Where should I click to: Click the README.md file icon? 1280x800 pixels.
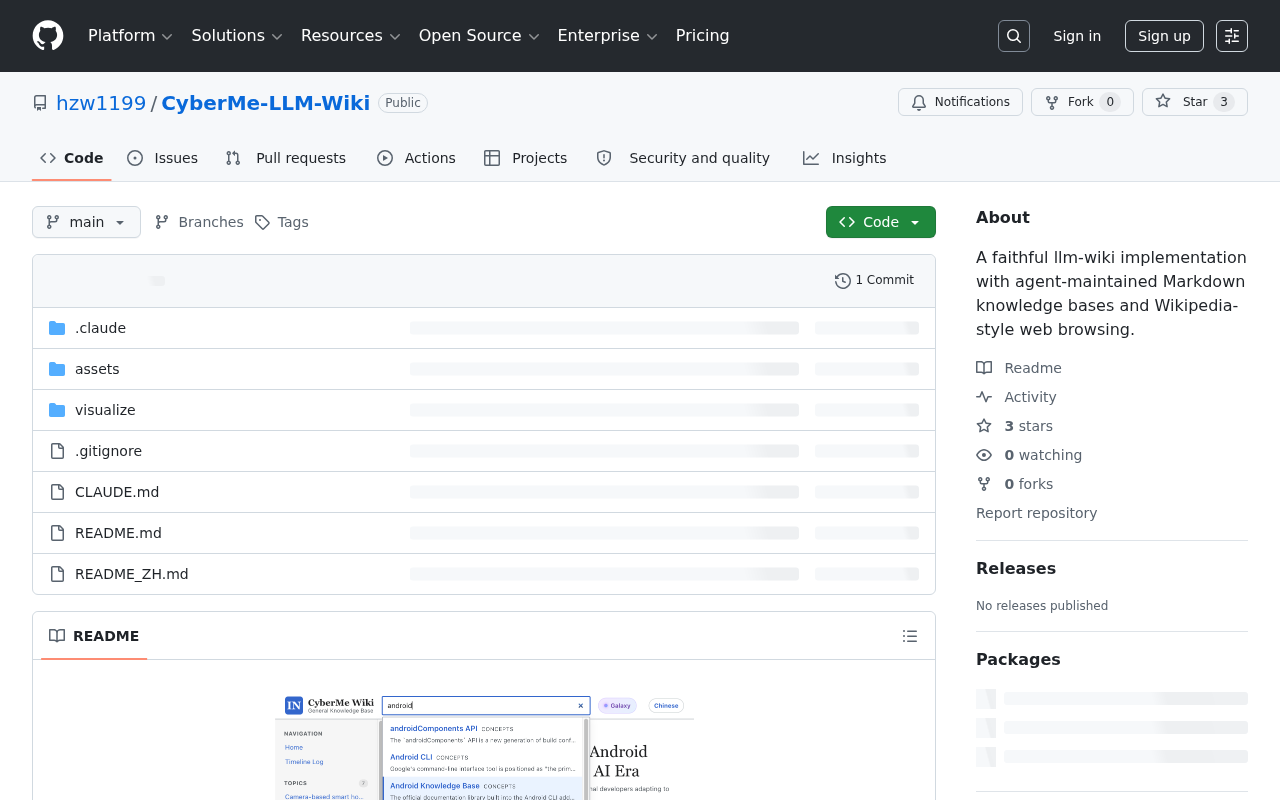pos(57,533)
